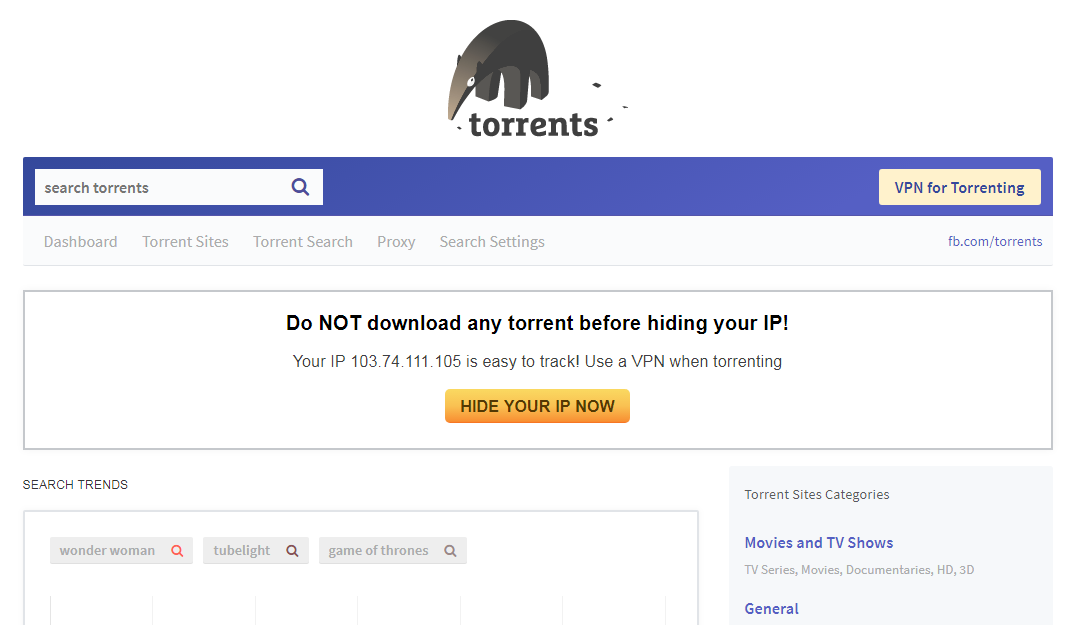Click the torrents anteater logo
Image resolution: width=1081 pixels, height=625 pixels.
(538, 79)
